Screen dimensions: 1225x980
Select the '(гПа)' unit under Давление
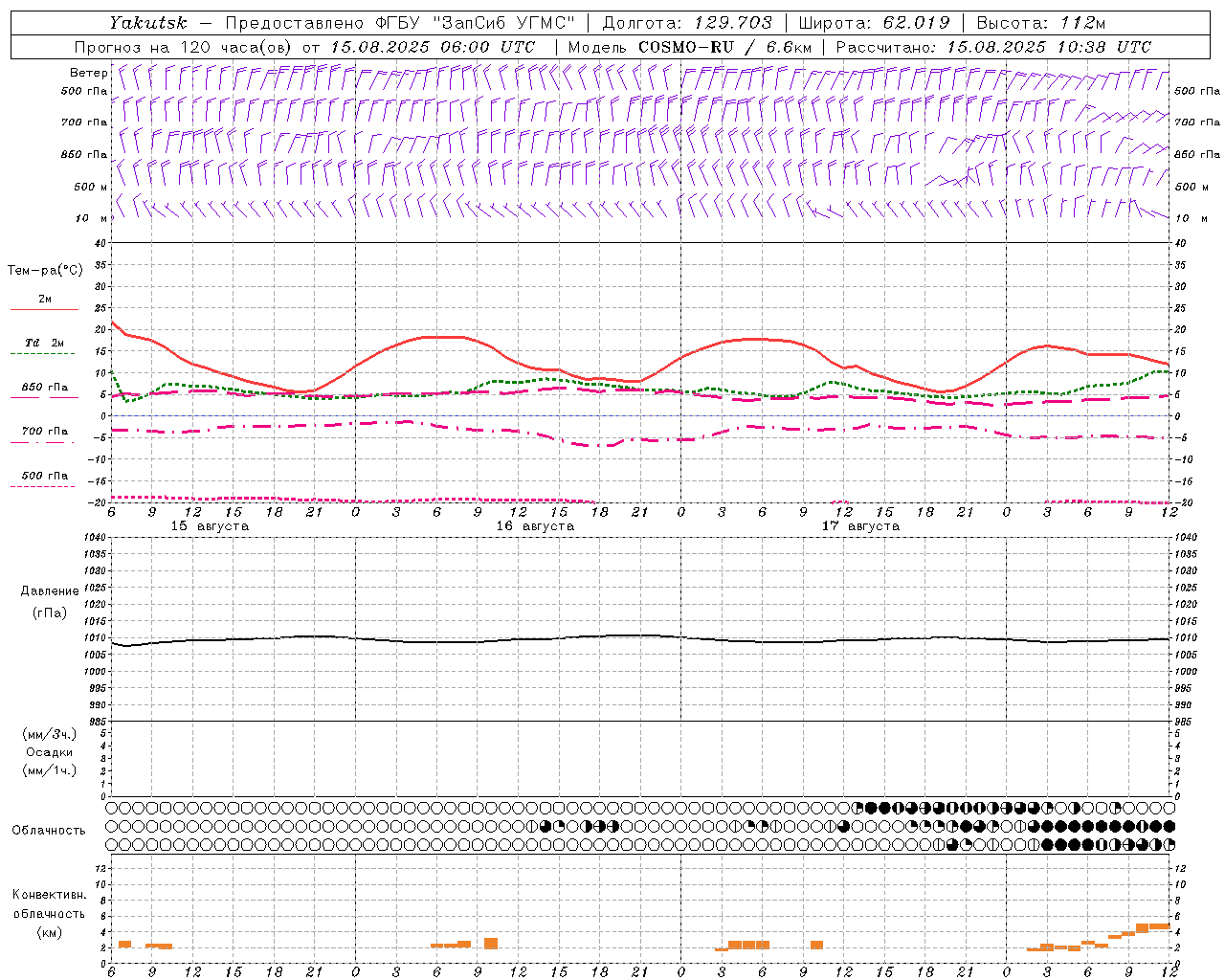(x=50, y=612)
